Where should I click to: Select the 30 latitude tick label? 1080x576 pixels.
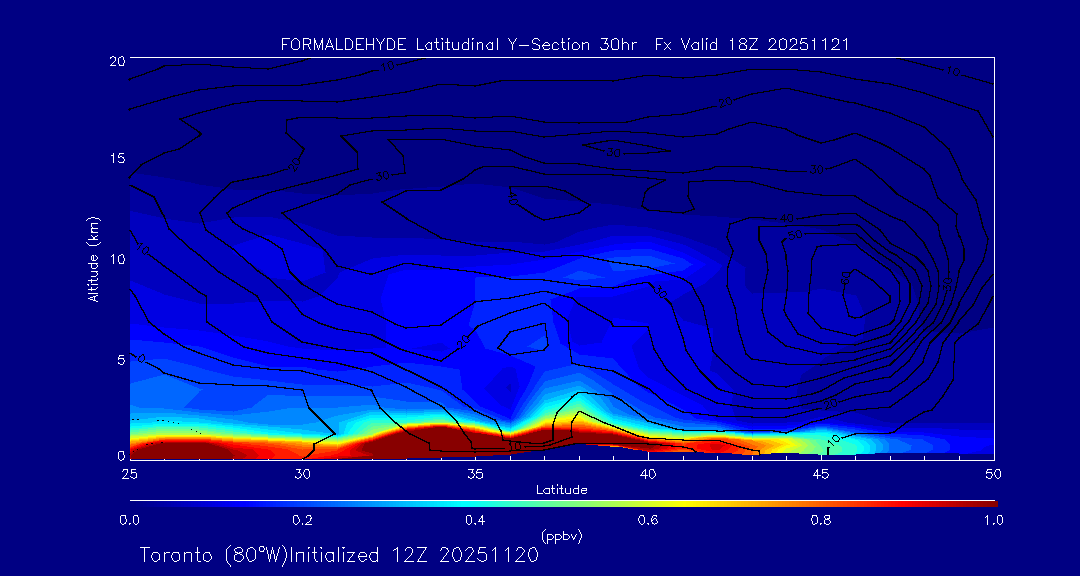point(302,473)
